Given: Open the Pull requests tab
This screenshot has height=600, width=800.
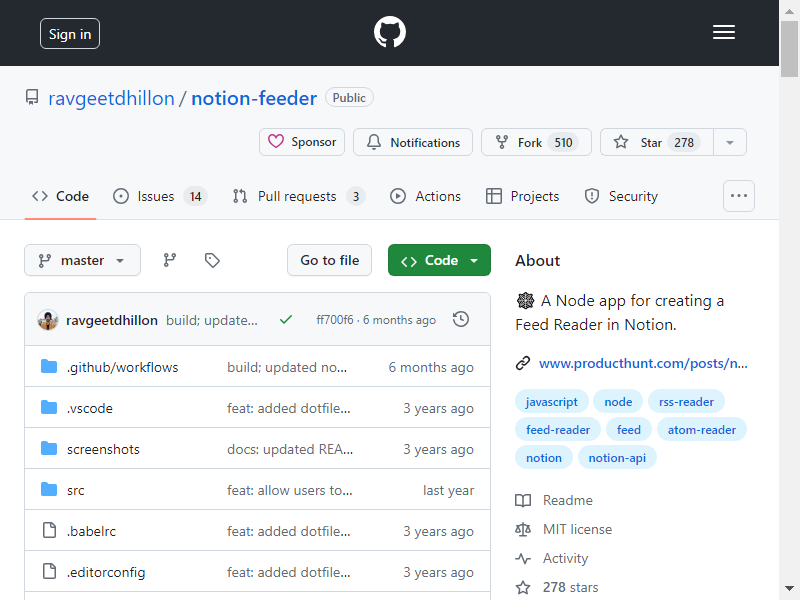Looking at the screenshot, I should (298, 196).
